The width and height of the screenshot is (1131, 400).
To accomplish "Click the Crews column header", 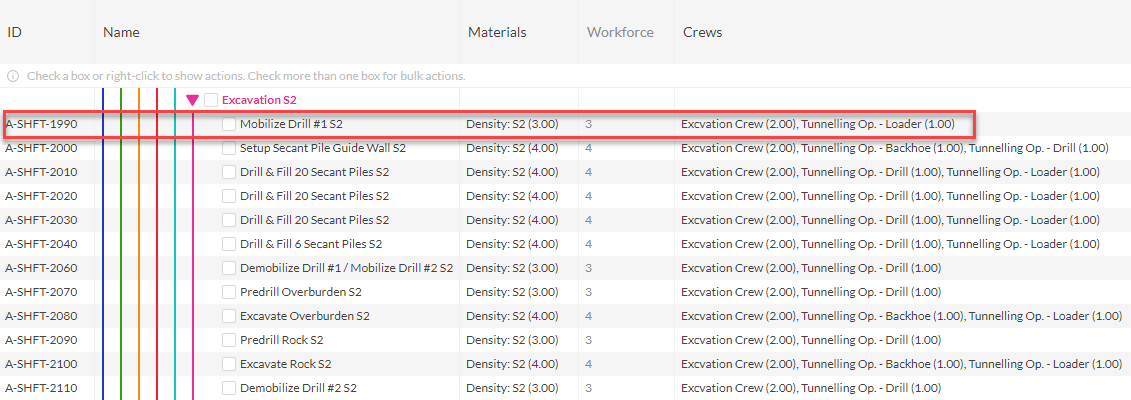I will point(703,32).
